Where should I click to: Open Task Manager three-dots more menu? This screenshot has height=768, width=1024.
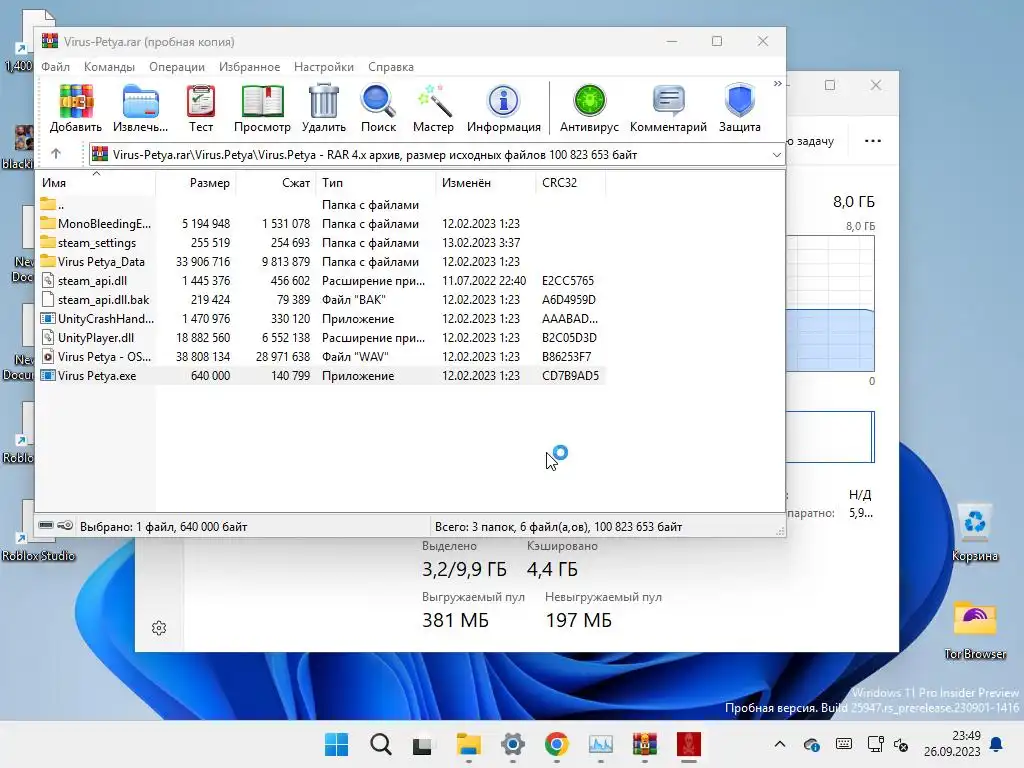click(872, 140)
